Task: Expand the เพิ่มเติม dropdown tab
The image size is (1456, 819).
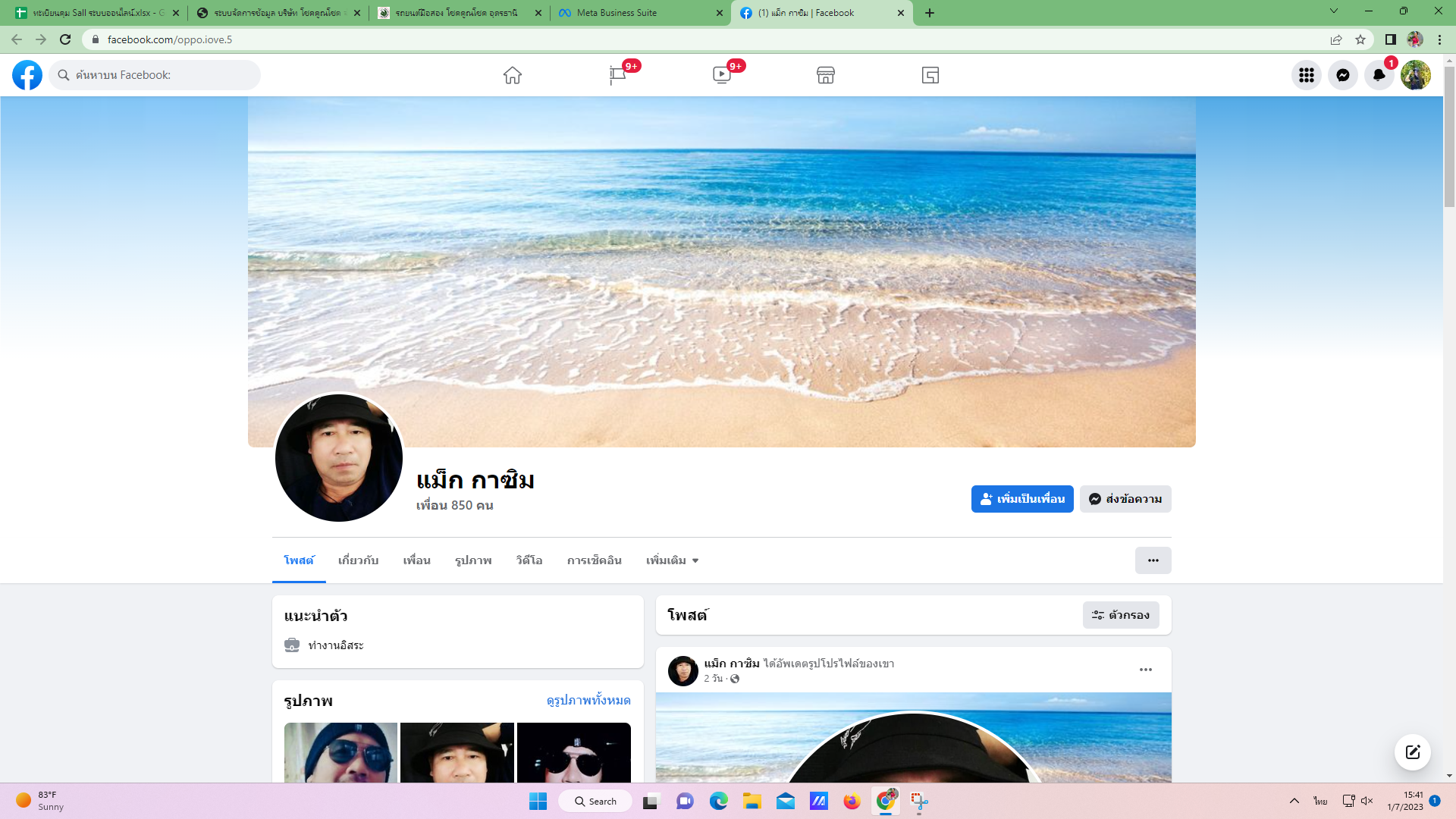Action: tap(672, 560)
